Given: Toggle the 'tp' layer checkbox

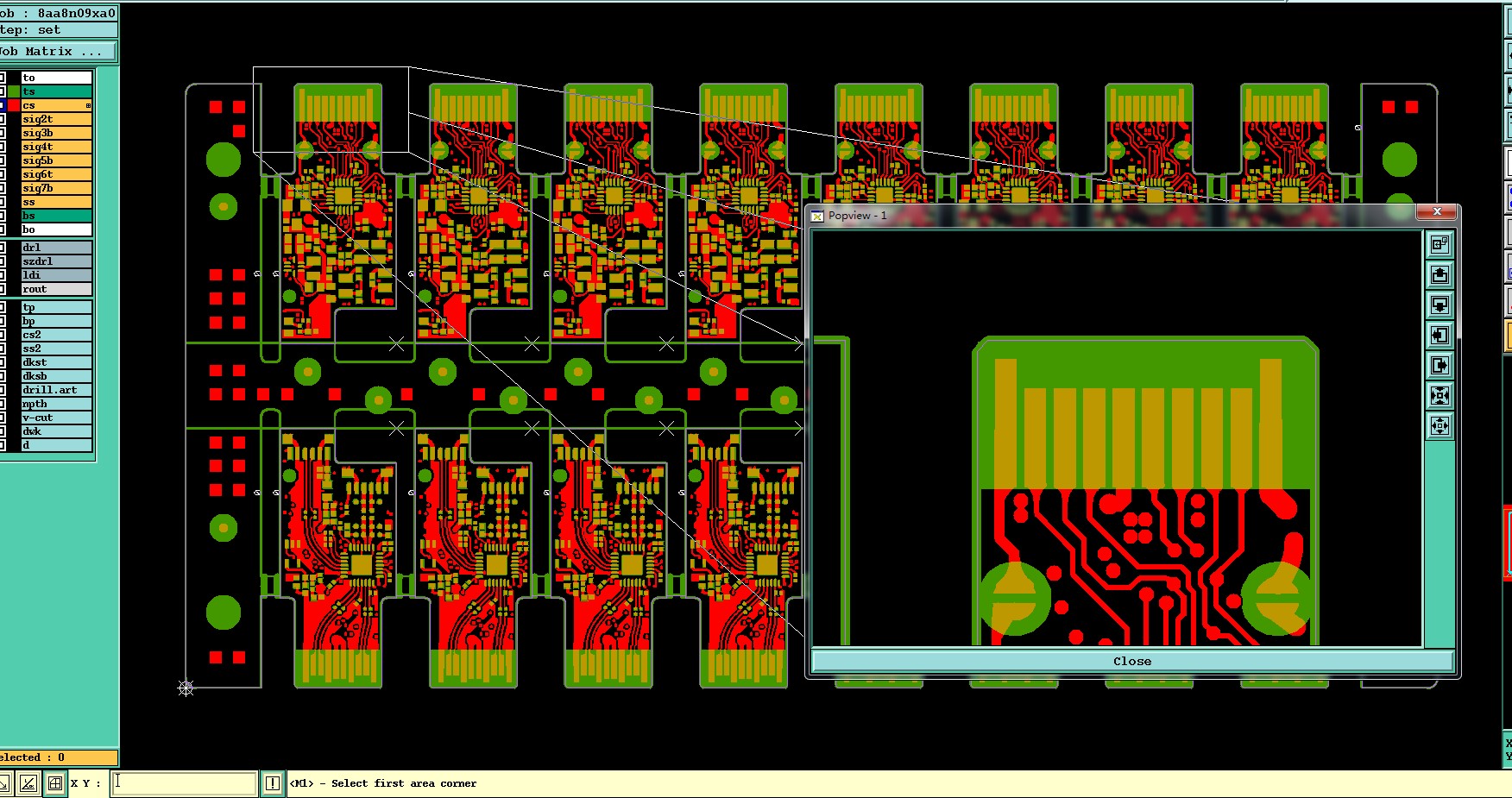Looking at the screenshot, I should 3,307.
